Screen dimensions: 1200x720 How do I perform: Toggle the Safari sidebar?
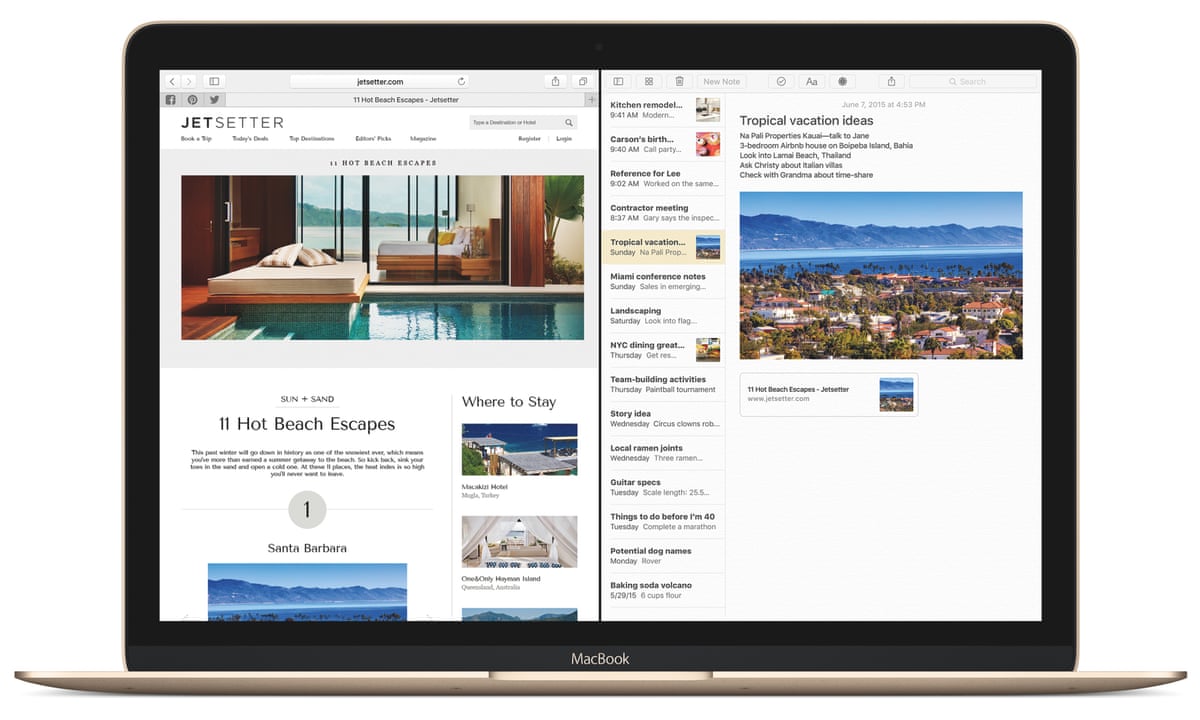(x=214, y=81)
